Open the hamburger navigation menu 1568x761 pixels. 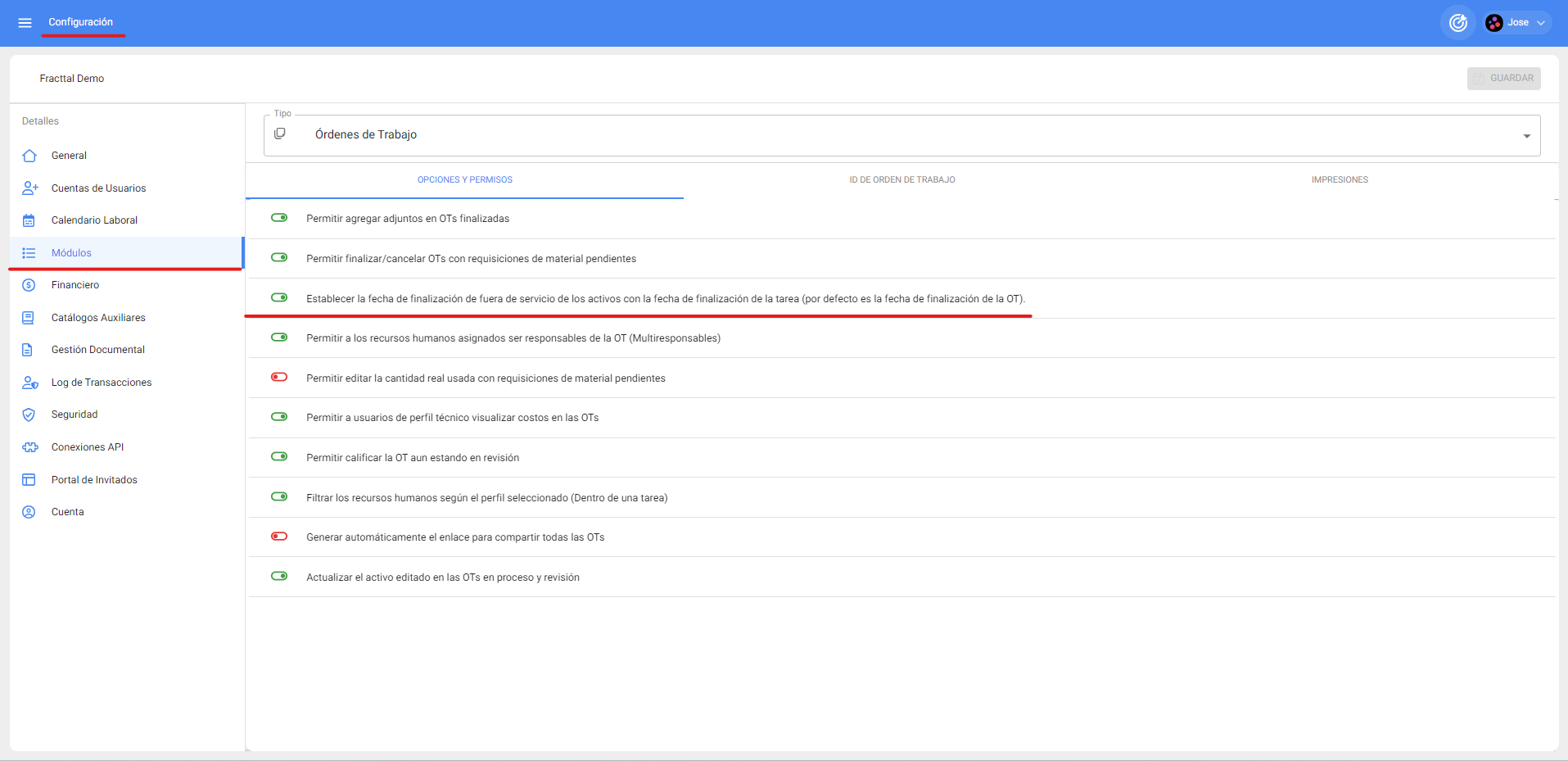pos(25,23)
